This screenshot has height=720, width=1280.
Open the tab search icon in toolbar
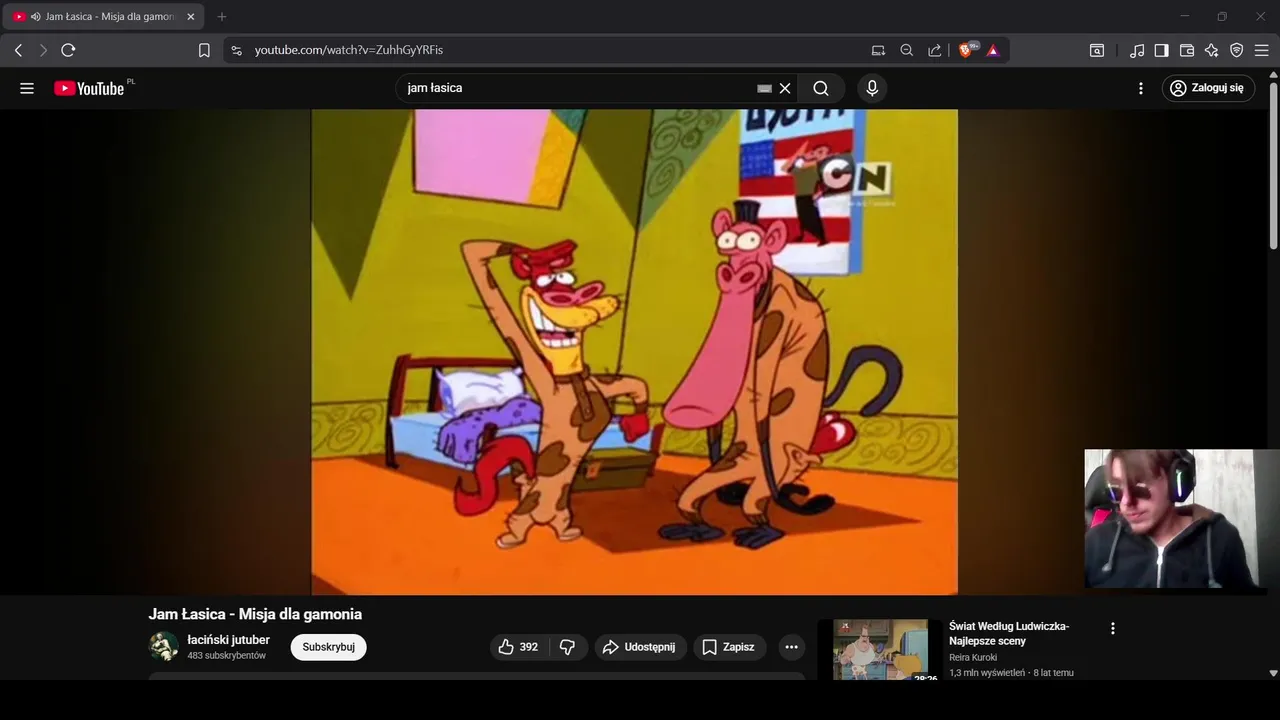(x=1097, y=50)
